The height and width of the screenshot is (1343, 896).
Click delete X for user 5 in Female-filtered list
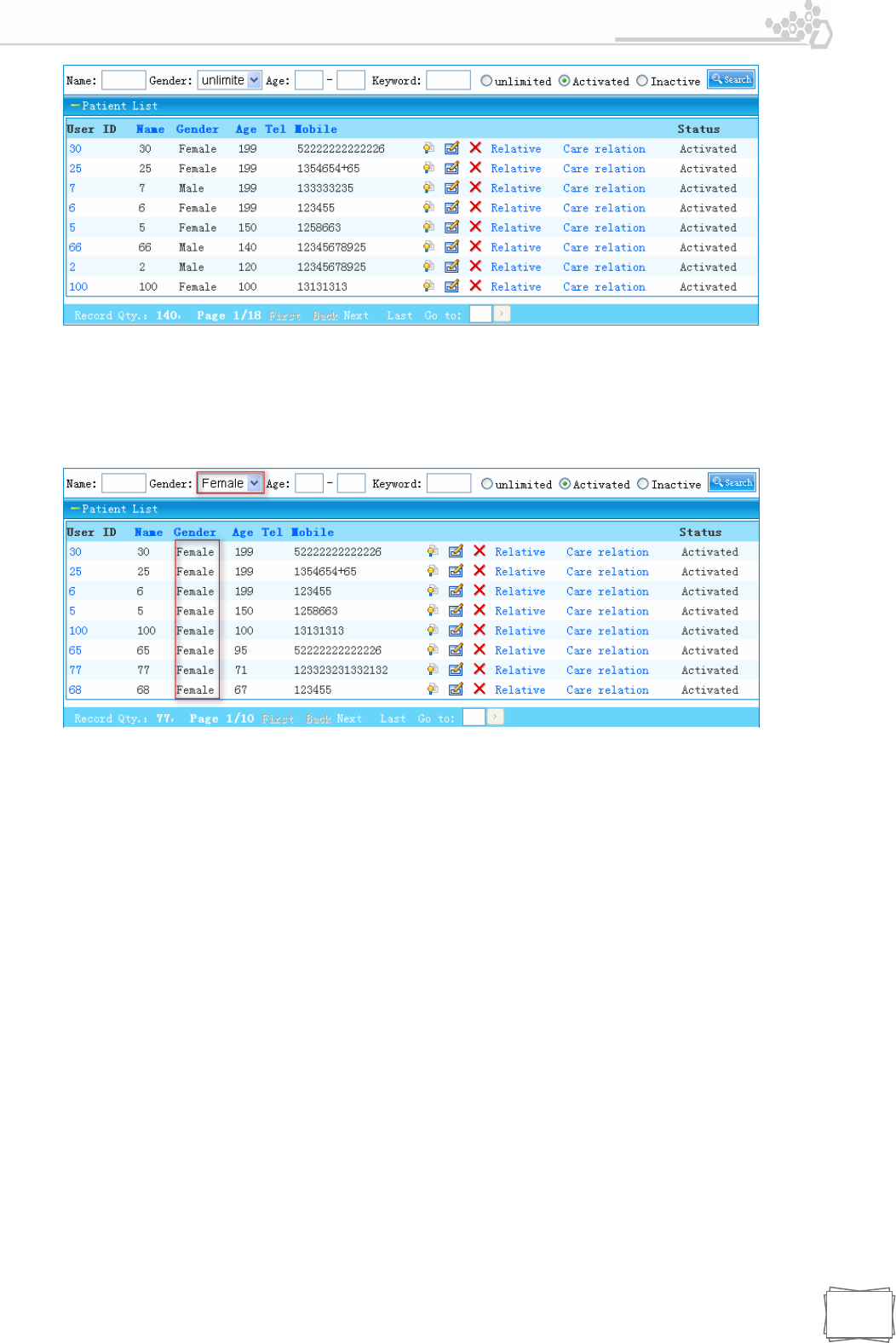pos(480,610)
